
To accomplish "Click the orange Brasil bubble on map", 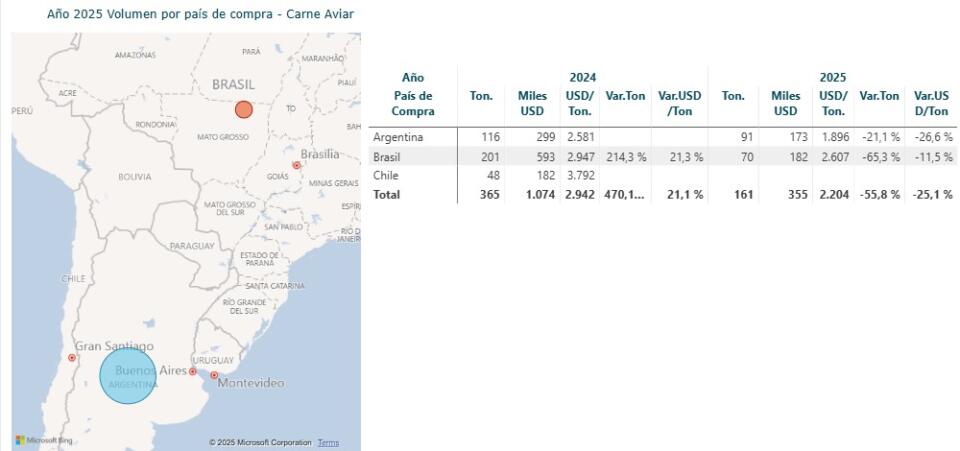I will [244, 110].
